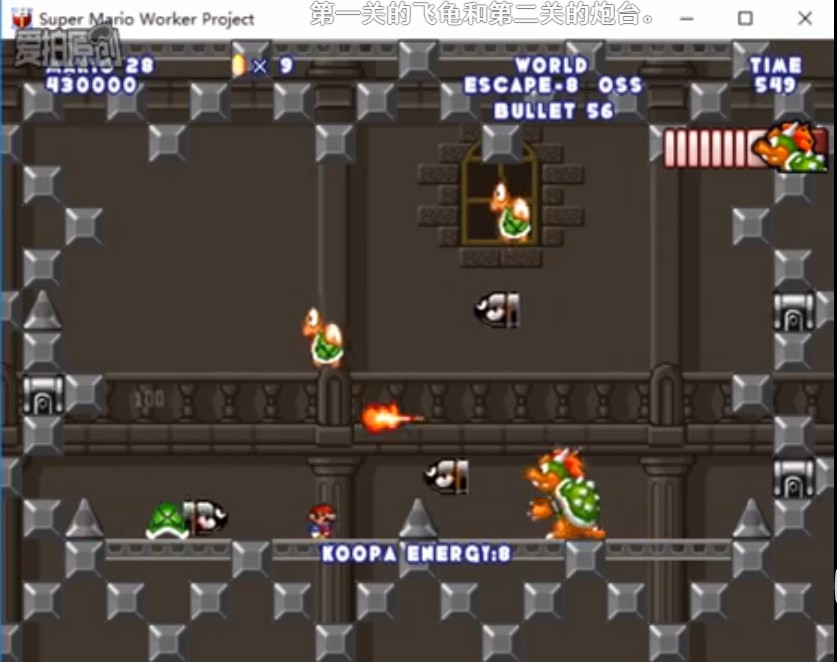The width and height of the screenshot is (837, 662).
Task: Click the Koopa Paratroopa inside the castle window
Action: [511, 211]
